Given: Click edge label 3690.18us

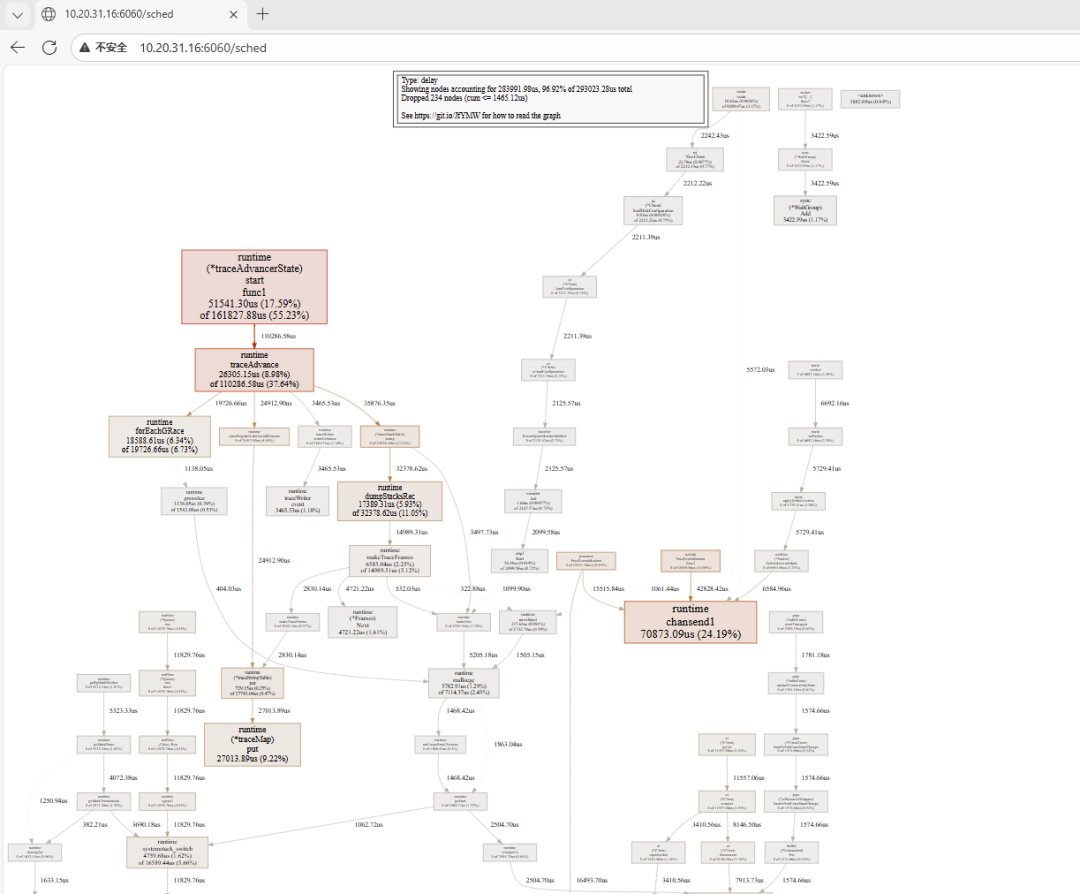Looking at the screenshot, I should coord(146,824).
